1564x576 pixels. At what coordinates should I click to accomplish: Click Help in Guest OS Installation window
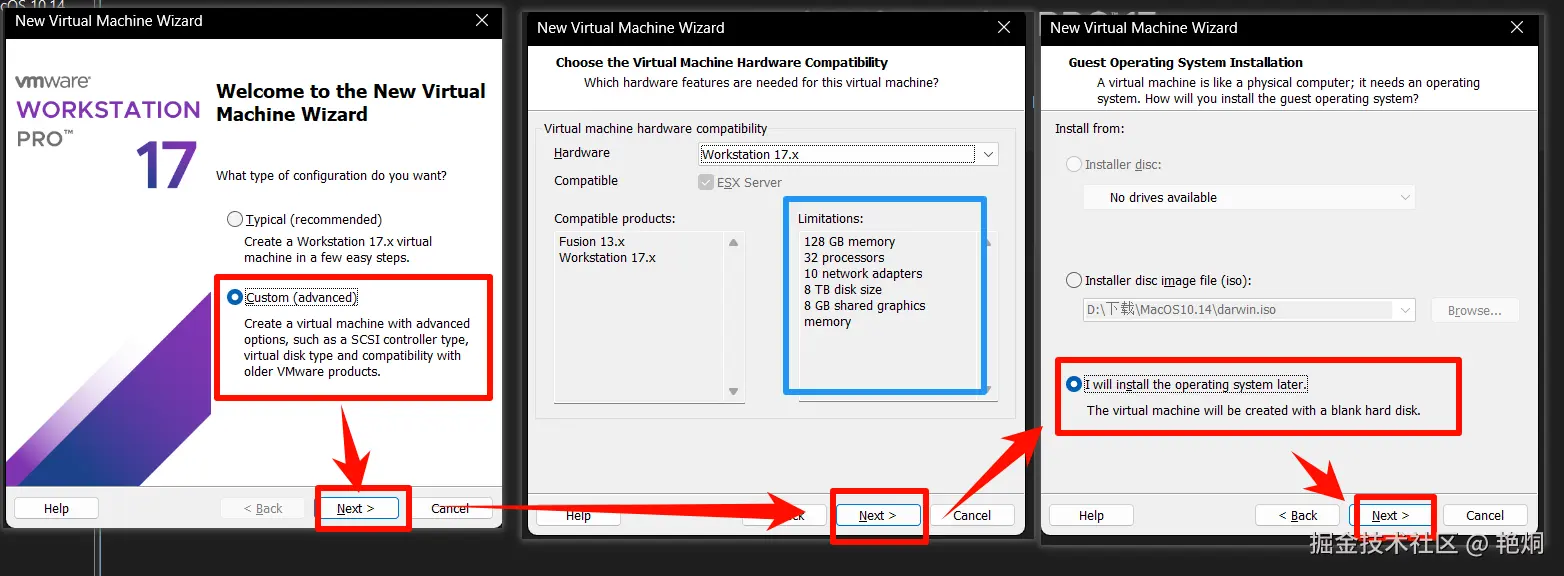pyautogui.click(x=1091, y=515)
